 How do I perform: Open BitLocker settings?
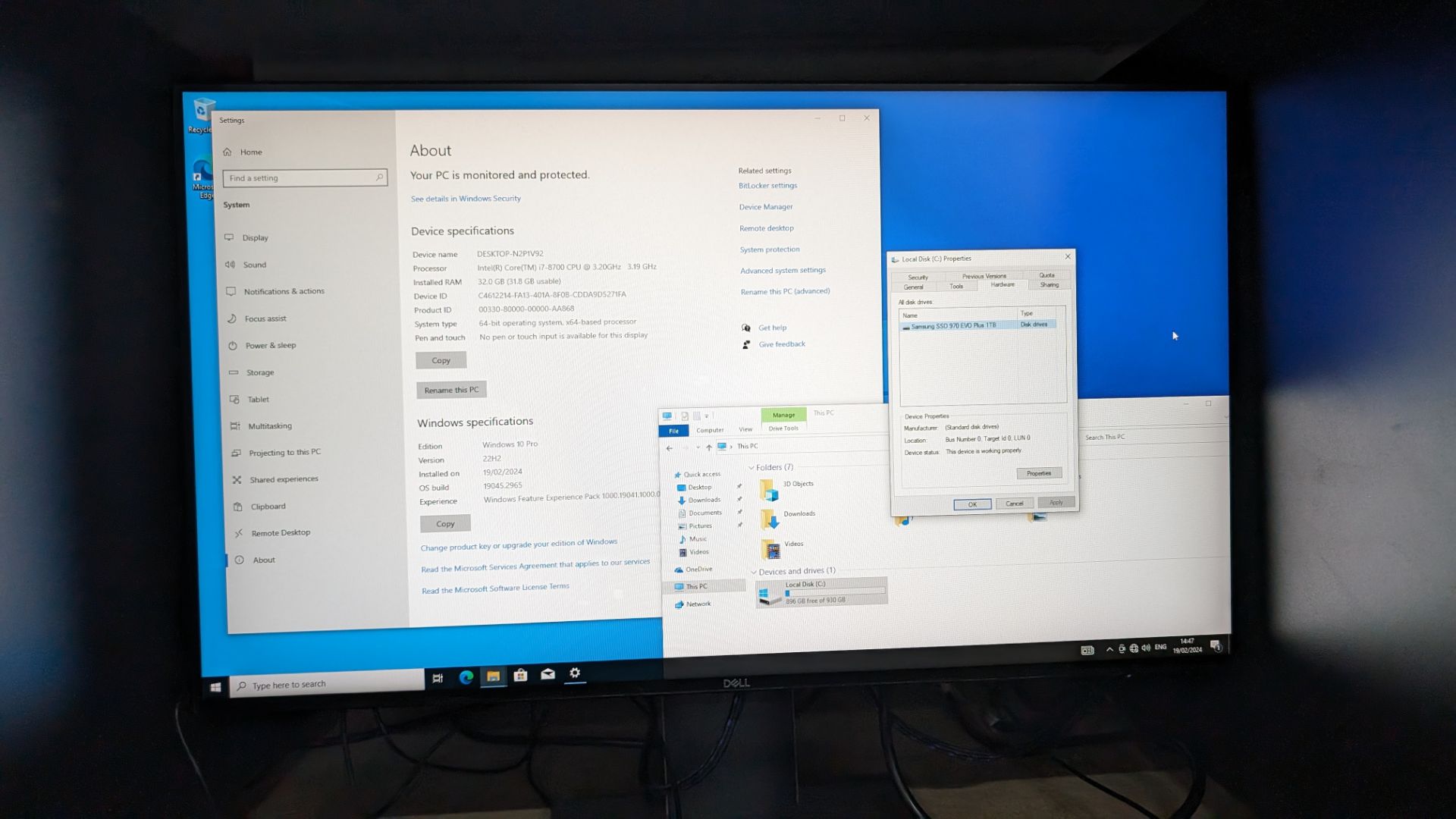766,185
